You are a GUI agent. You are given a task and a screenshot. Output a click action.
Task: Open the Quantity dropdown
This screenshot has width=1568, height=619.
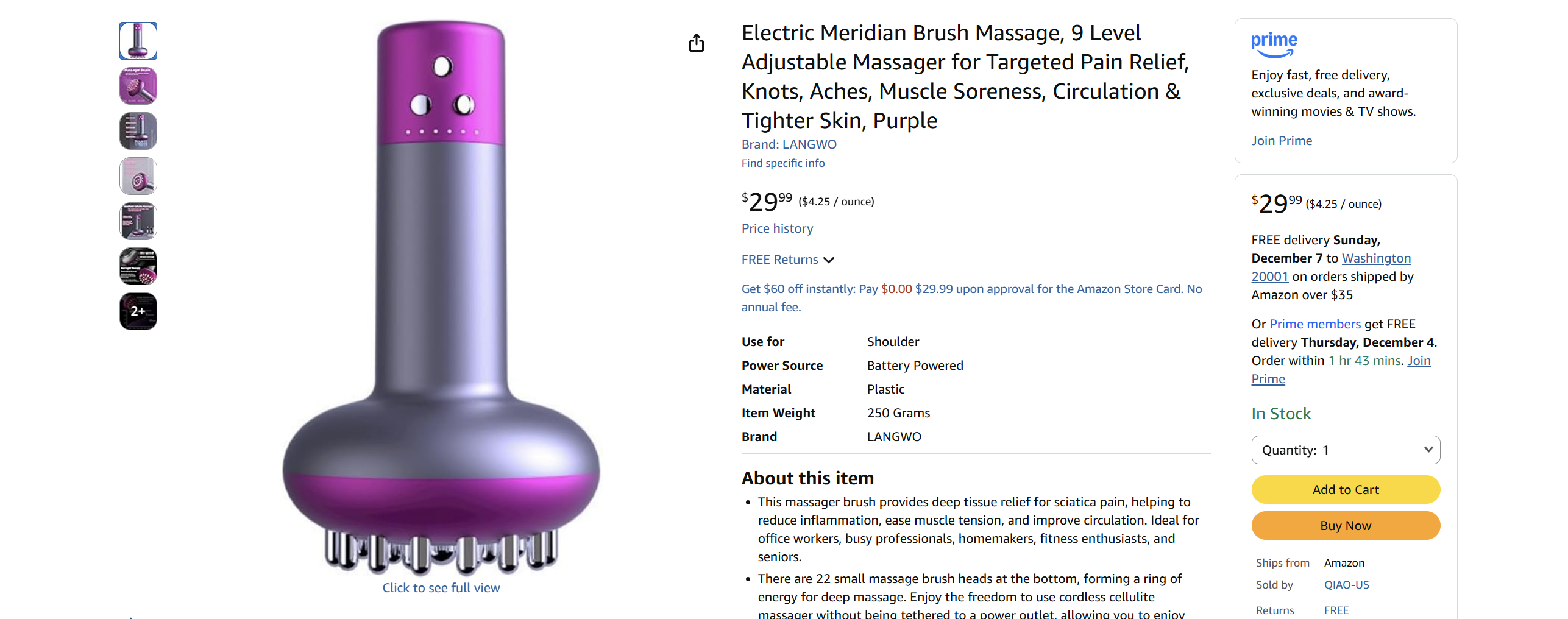point(1345,450)
